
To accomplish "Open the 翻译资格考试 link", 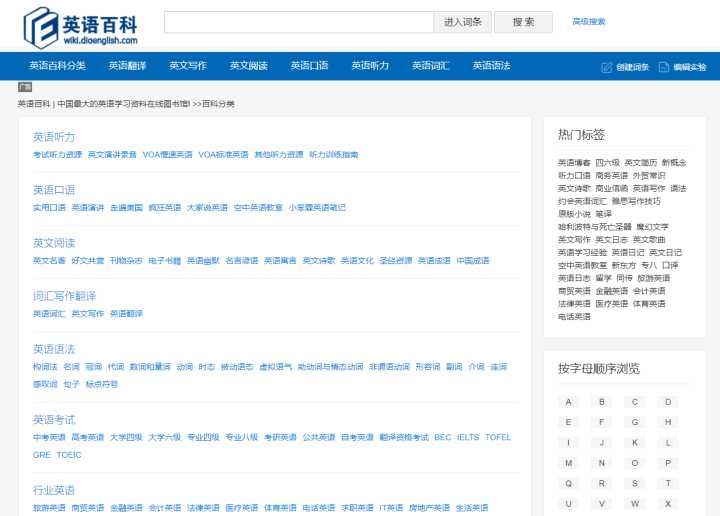I will pyautogui.click(x=404, y=437).
